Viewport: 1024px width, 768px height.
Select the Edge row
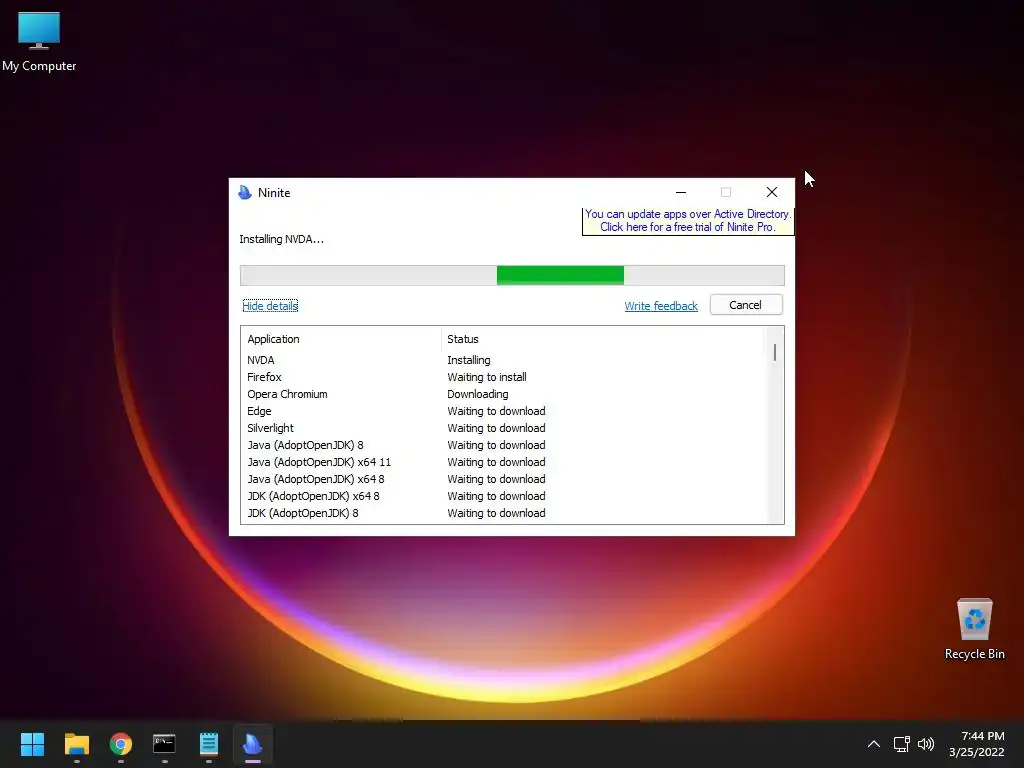(x=503, y=411)
